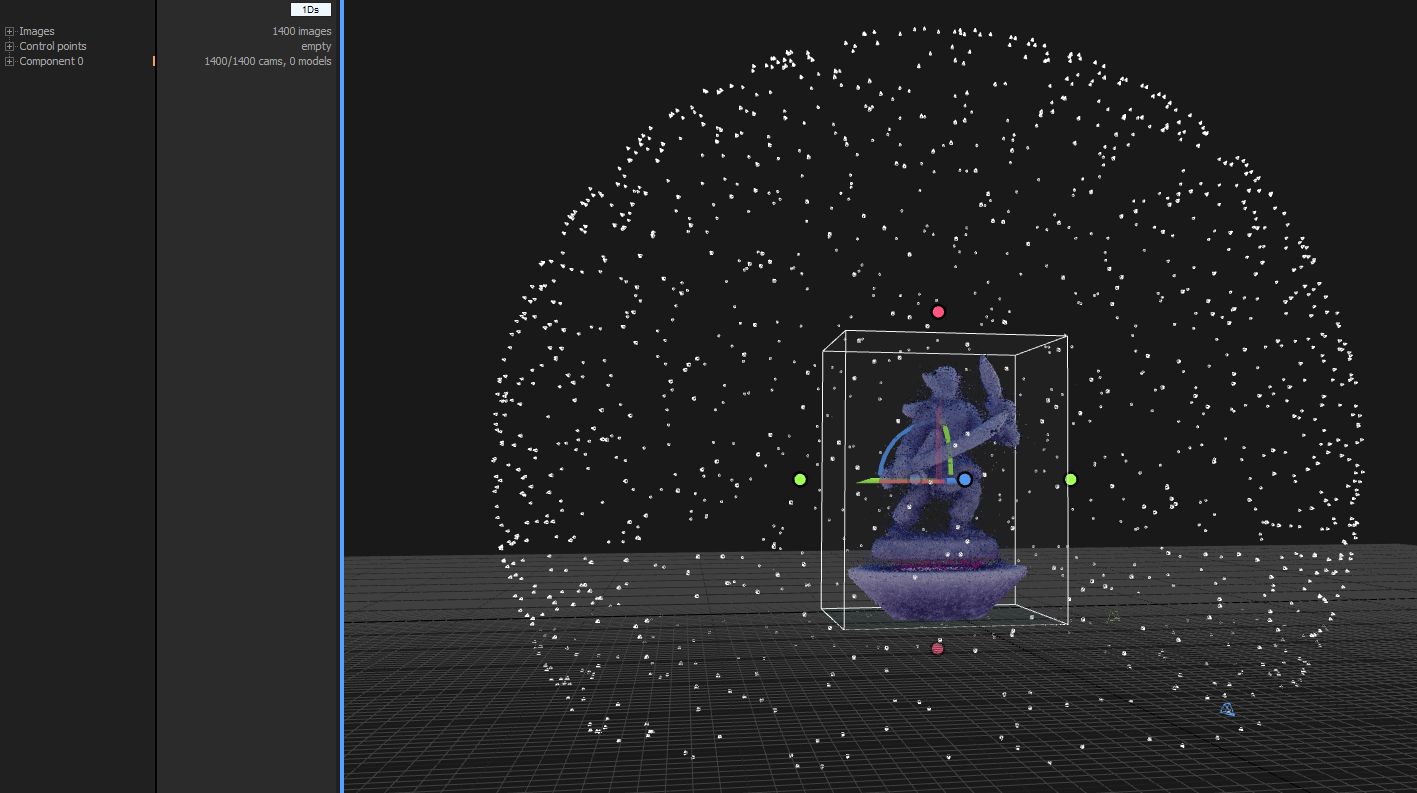Click the 'empty' status next to Control points
The height and width of the screenshot is (793, 1417).
(x=318, y=46)
